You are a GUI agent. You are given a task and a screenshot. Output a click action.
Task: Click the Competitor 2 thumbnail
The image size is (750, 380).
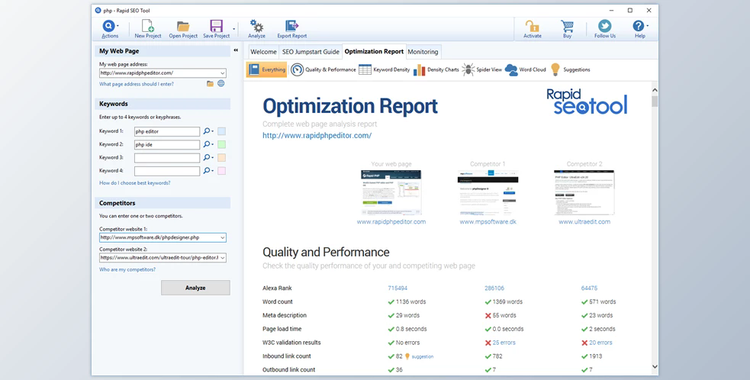pos(584,192)
